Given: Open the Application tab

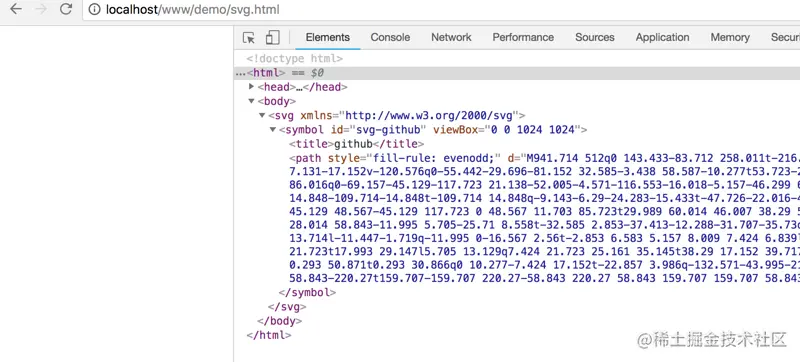Looking at the screenshot, I should click(662, 37).
